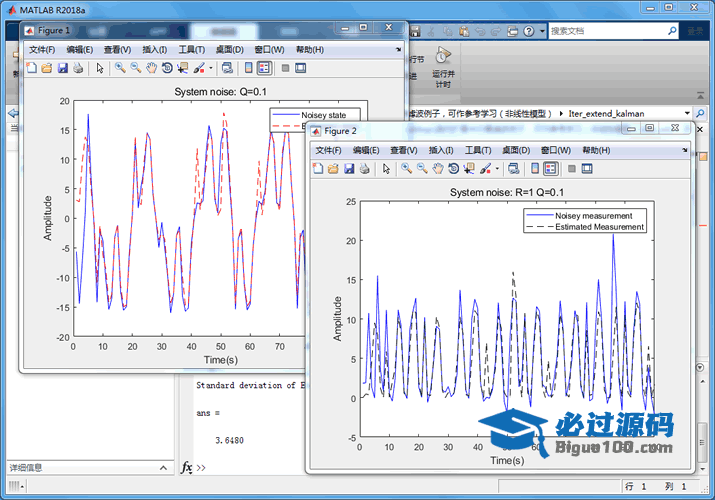
Task: Click Print icon in Figure 2 toolbar
Action: pos(365,168)
